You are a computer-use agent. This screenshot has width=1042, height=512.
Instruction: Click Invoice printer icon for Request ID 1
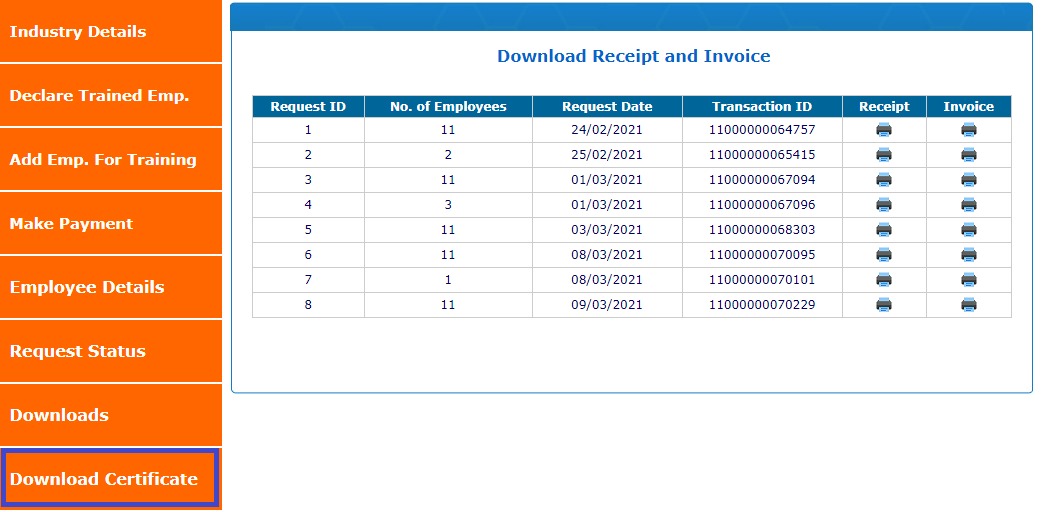click(968, 130)
